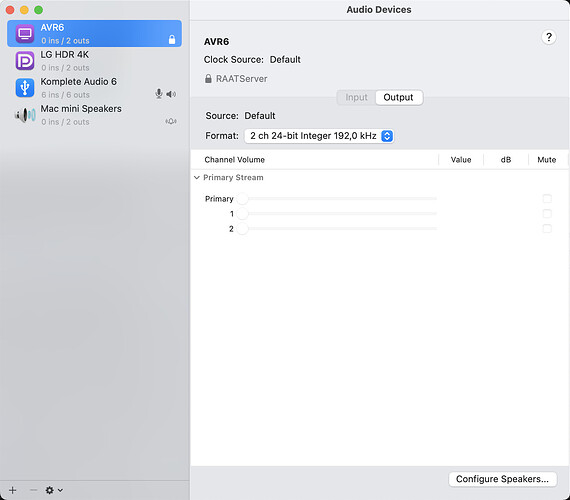Click the Configure Speakers button
The height and width of the screenshot is (500, 570).
(502, 479)
